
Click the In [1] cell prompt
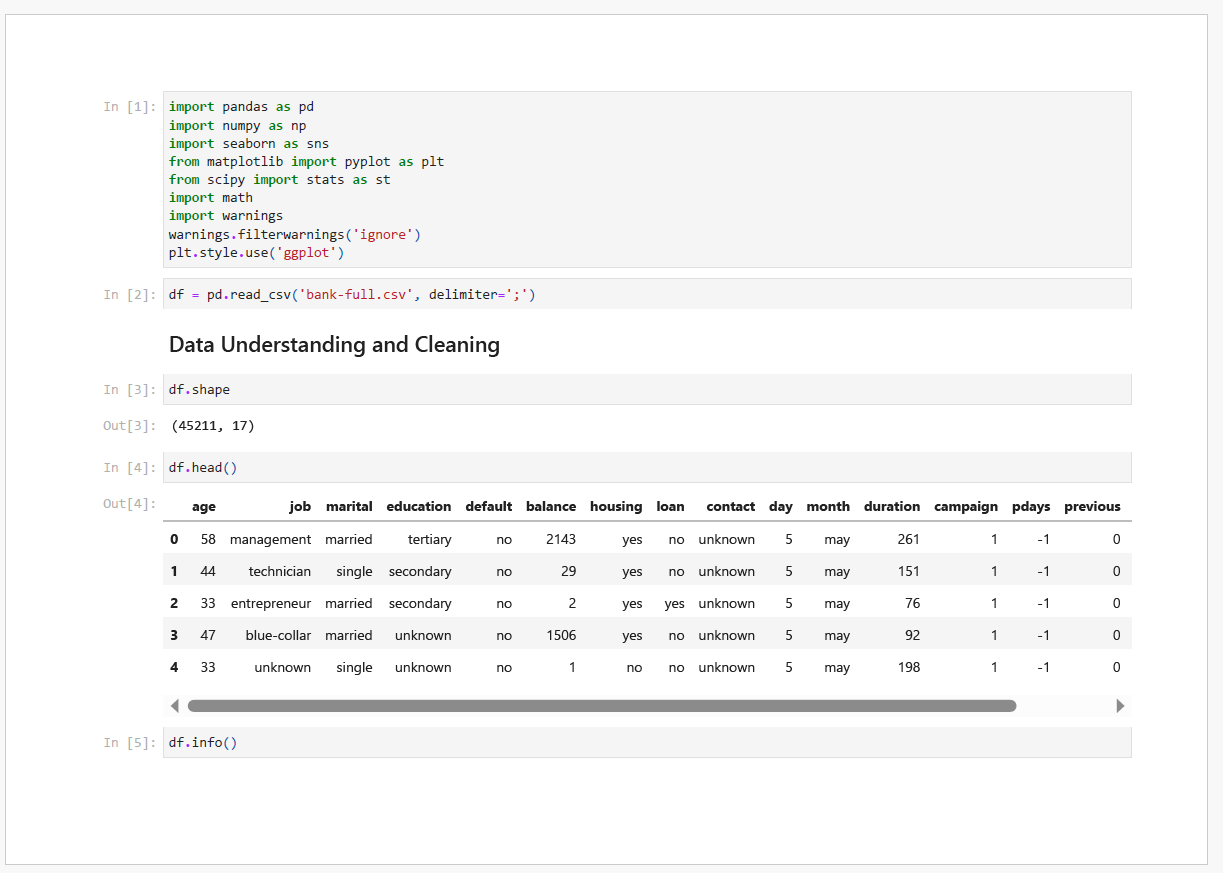click(x=130, y=107)
